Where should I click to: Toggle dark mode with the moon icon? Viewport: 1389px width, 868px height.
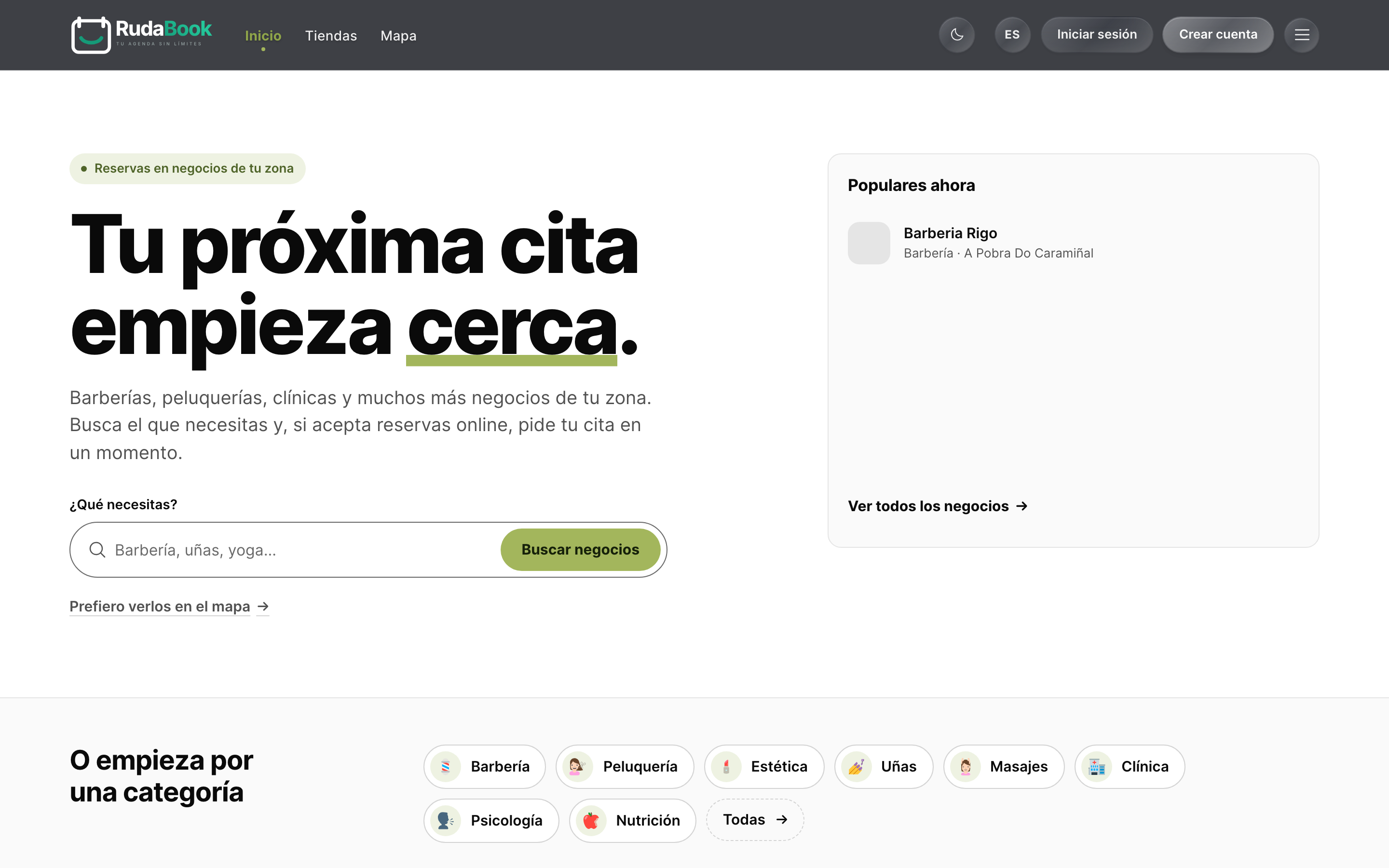[957, 35]
